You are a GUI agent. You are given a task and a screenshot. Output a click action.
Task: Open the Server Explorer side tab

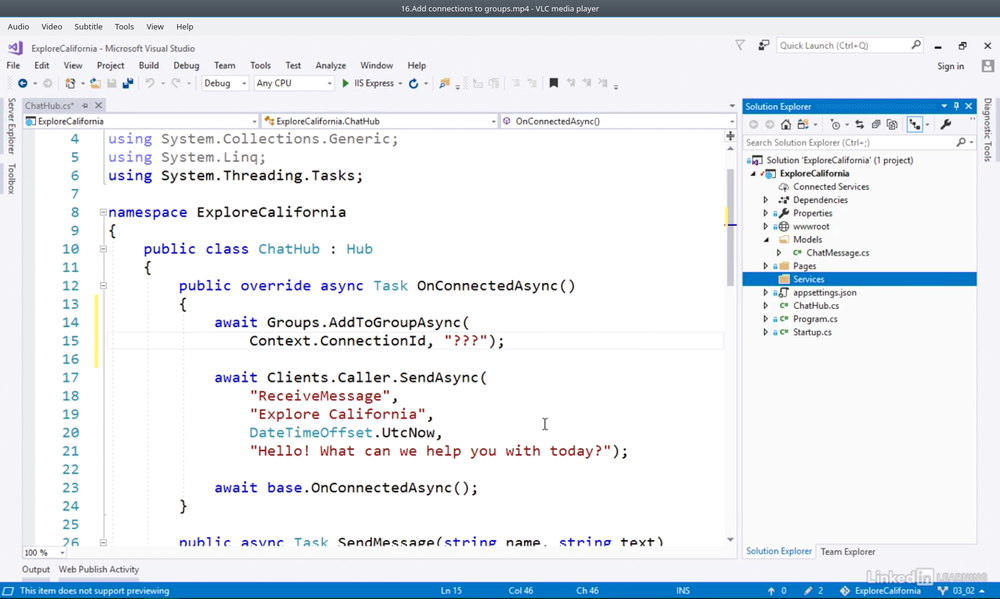(x=11, y=126)
